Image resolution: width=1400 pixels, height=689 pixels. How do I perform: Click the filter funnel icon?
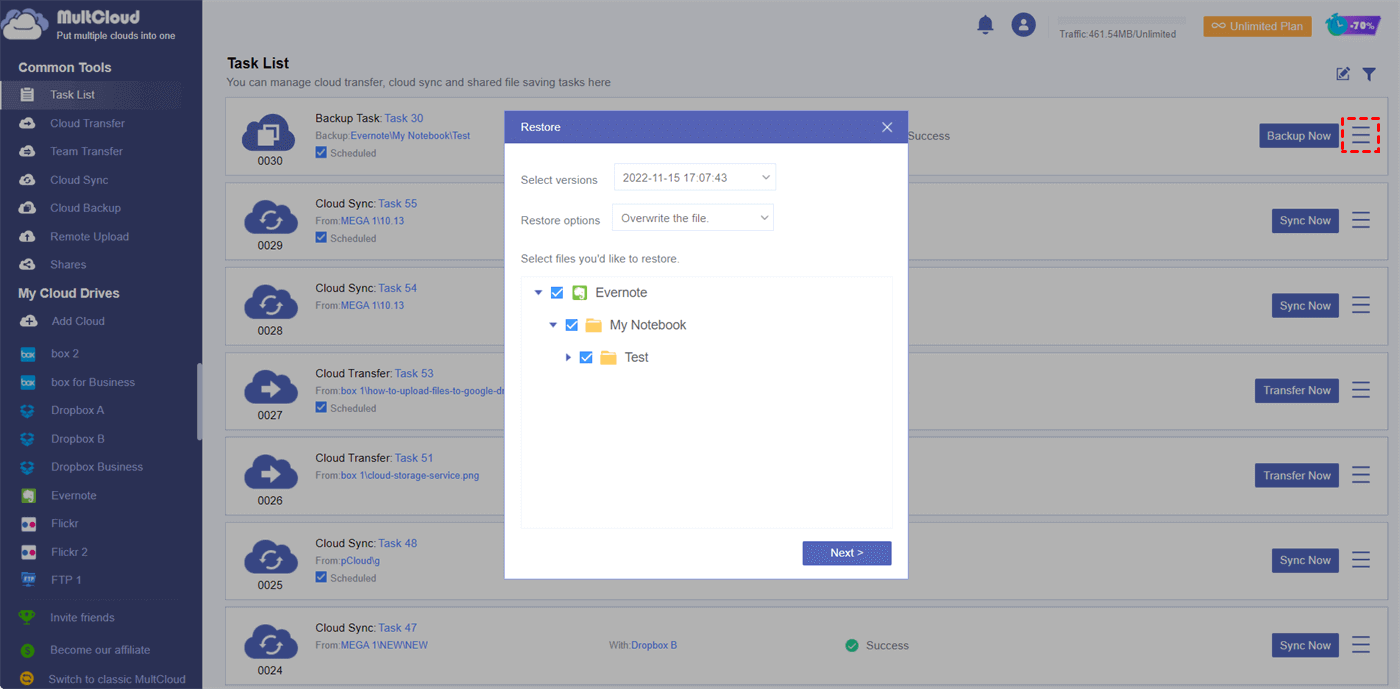pos(1369,74)
